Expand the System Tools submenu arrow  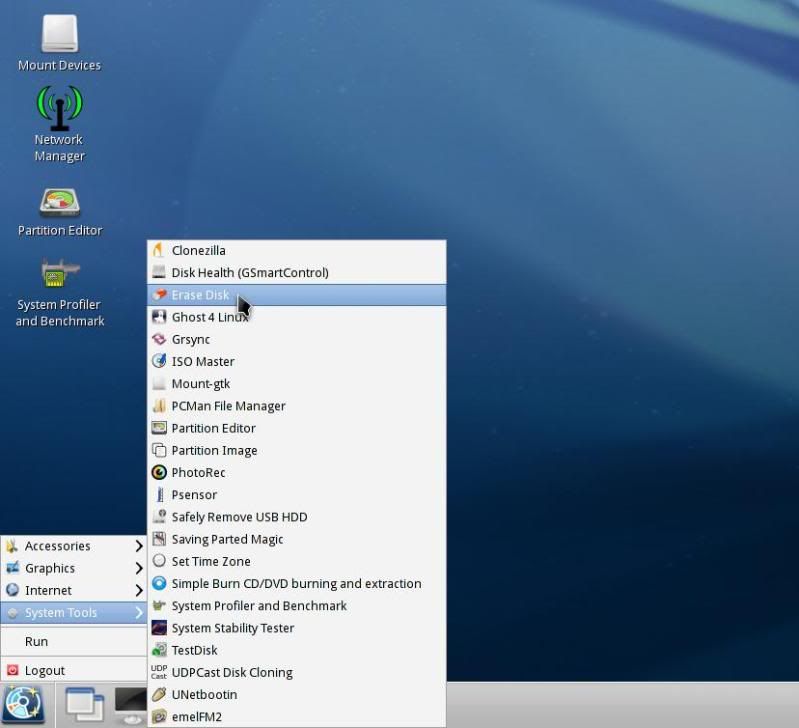(139, 613)
